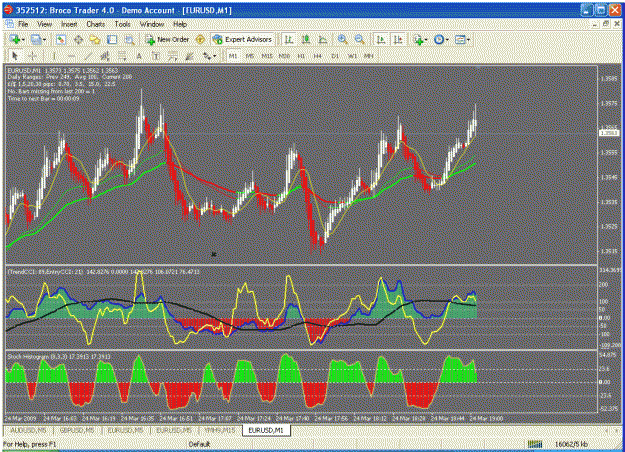Open the Arrows objects dropdown
This screenshot has width=625, height=452.
pyautogui.click(x=209, y=56)
